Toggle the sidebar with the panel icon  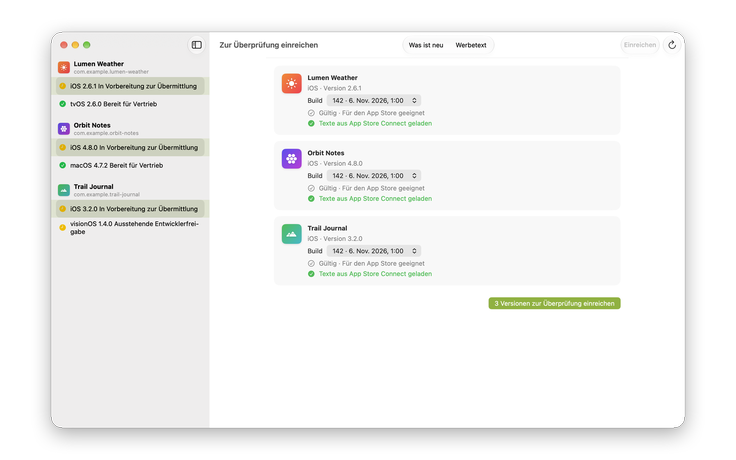tap(197, 45)
